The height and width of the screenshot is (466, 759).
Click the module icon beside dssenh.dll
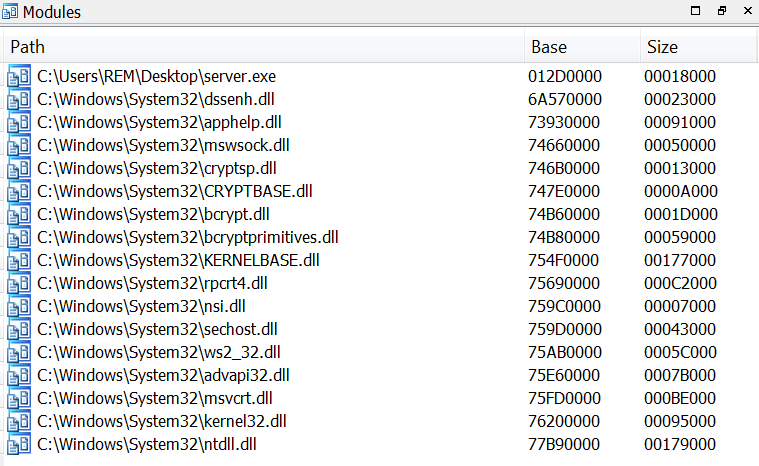pos(19,99)
